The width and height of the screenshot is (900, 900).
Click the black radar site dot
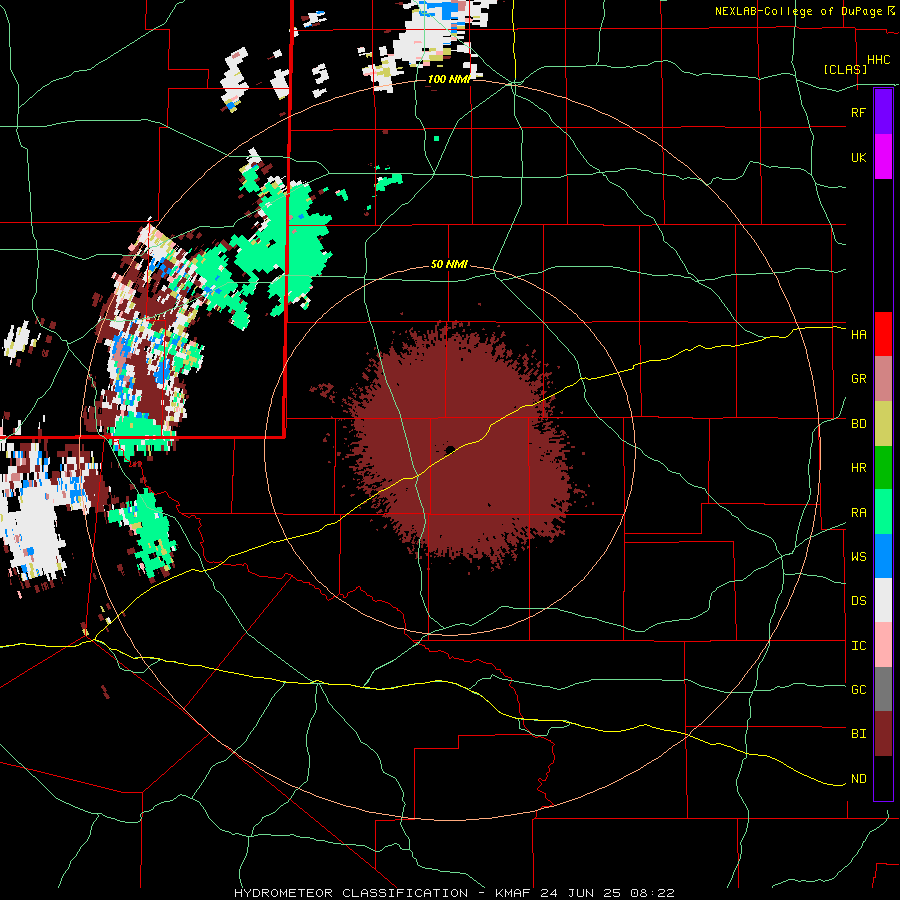coord(450,449)
